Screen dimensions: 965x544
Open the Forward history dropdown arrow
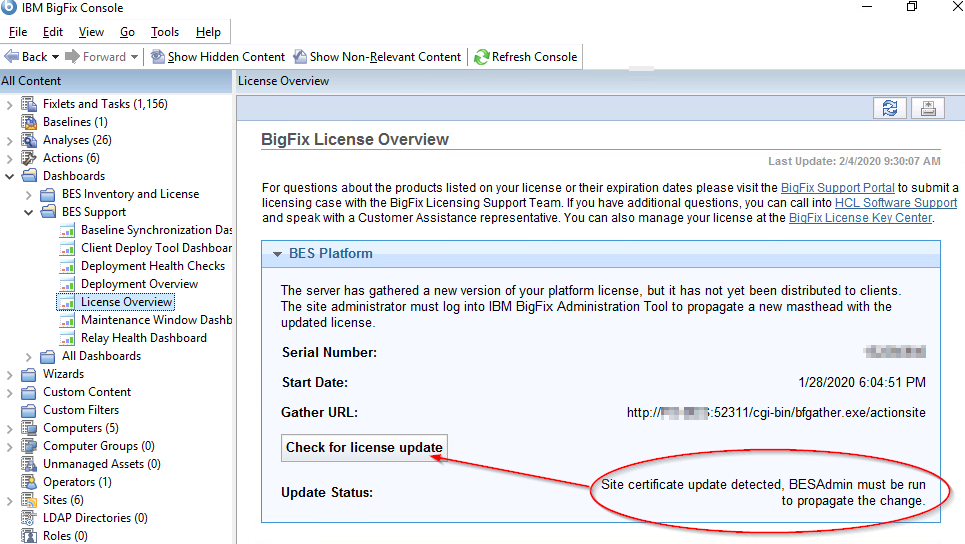point(134,57)
